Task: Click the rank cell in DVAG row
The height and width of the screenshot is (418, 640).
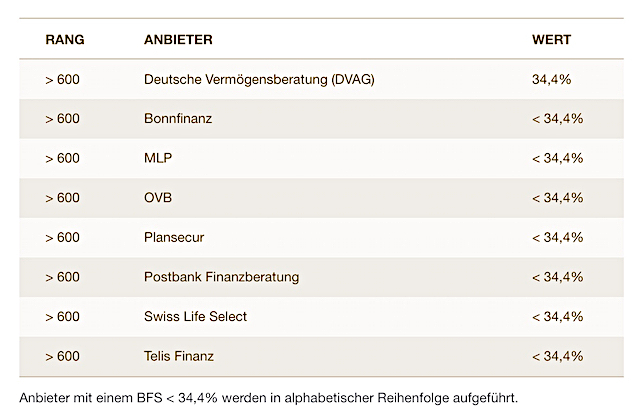Action: click(62, 79)
